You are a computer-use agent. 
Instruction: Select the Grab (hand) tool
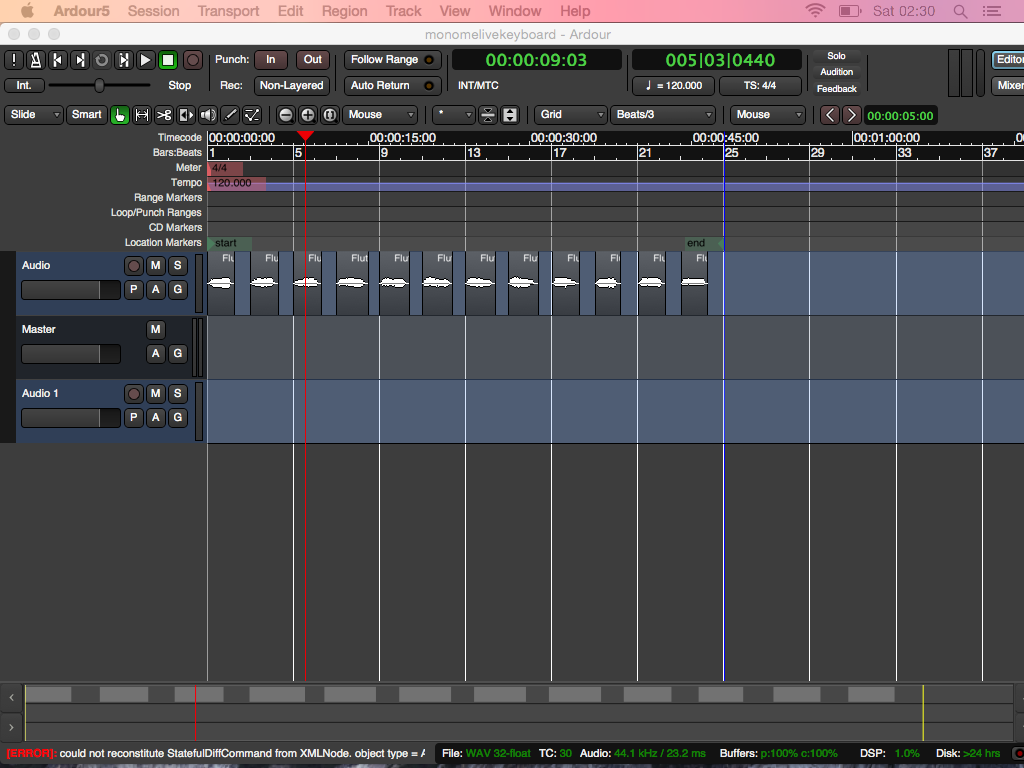click(120, 115)
